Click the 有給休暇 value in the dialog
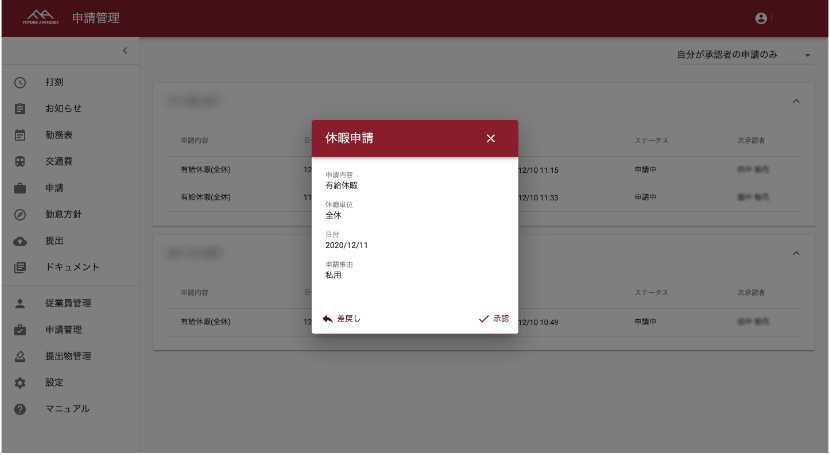 click(341, 186)
